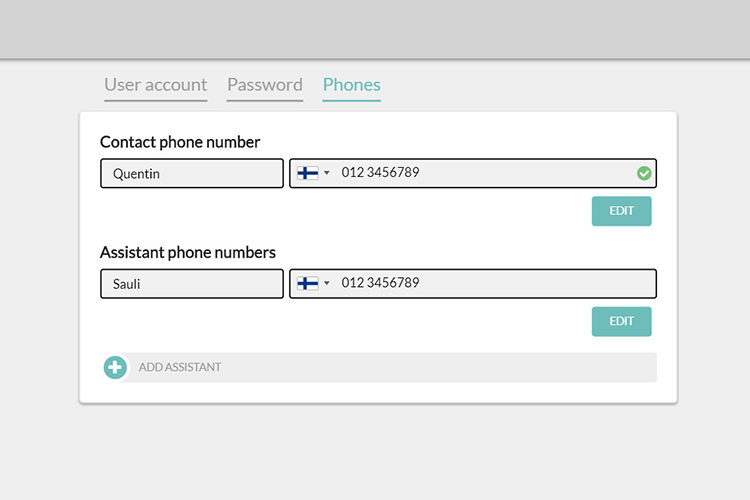
Task: Click the Assistant phone numbers heading
Action: (188, 253)
